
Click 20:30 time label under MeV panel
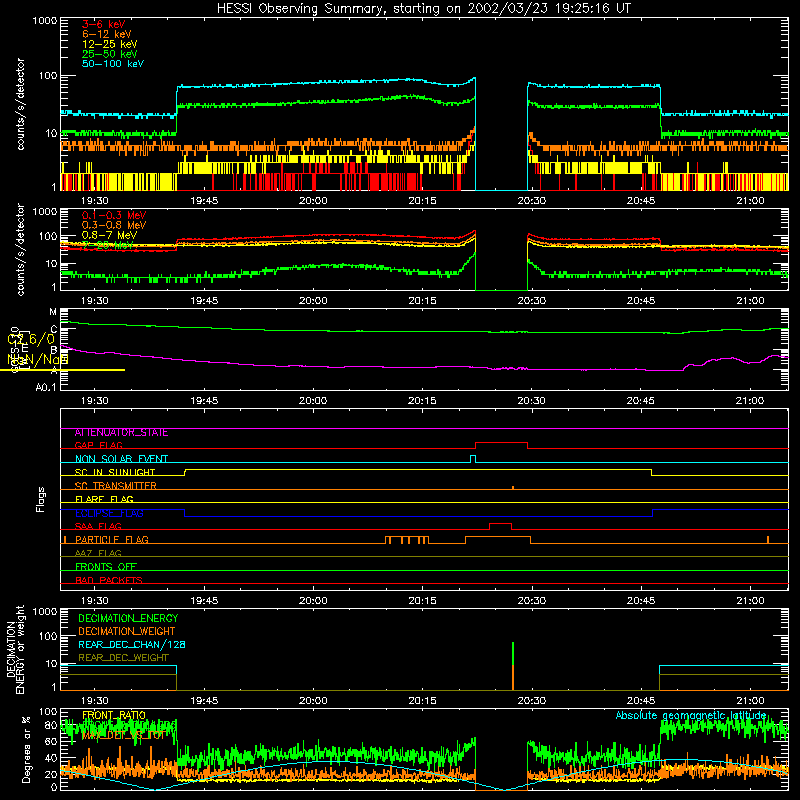(532, 301)
